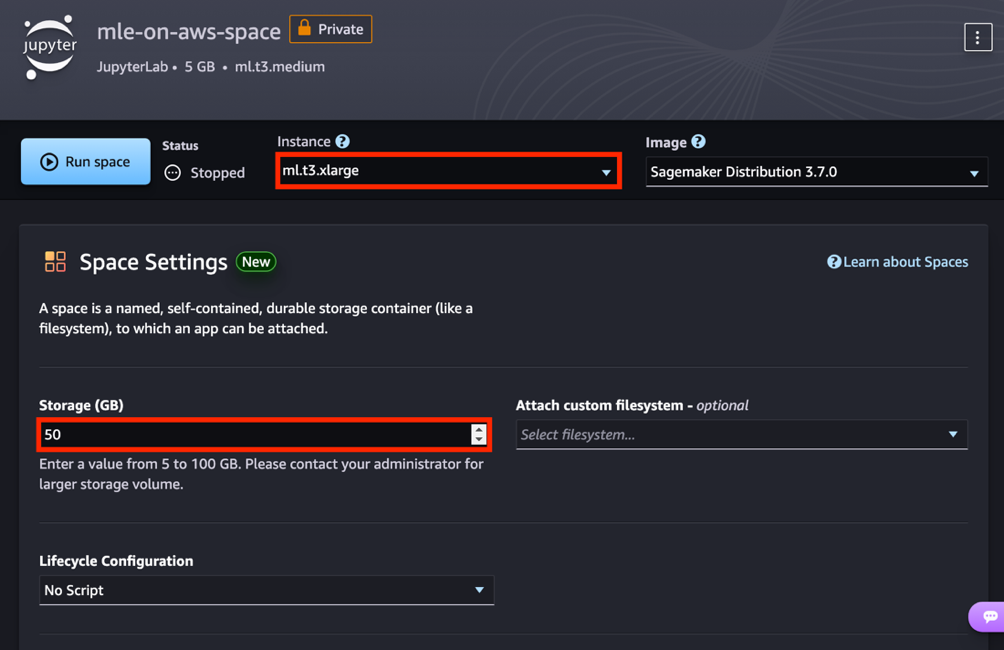The image size is (1004, 650).
Task: Open the Select filesystem dropdown
Action: coord(741,435)
